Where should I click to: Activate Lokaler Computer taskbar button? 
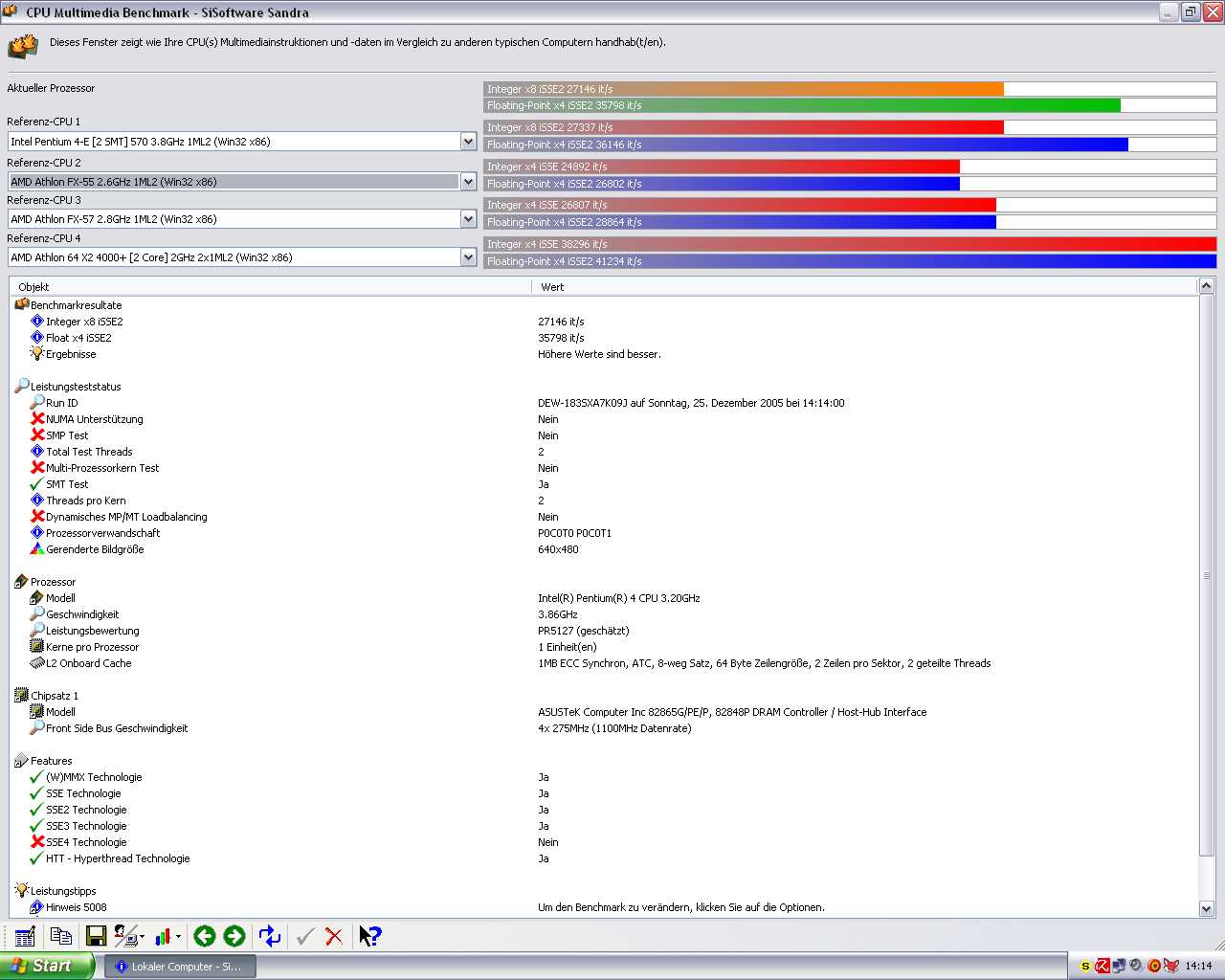tap(180, 967)
